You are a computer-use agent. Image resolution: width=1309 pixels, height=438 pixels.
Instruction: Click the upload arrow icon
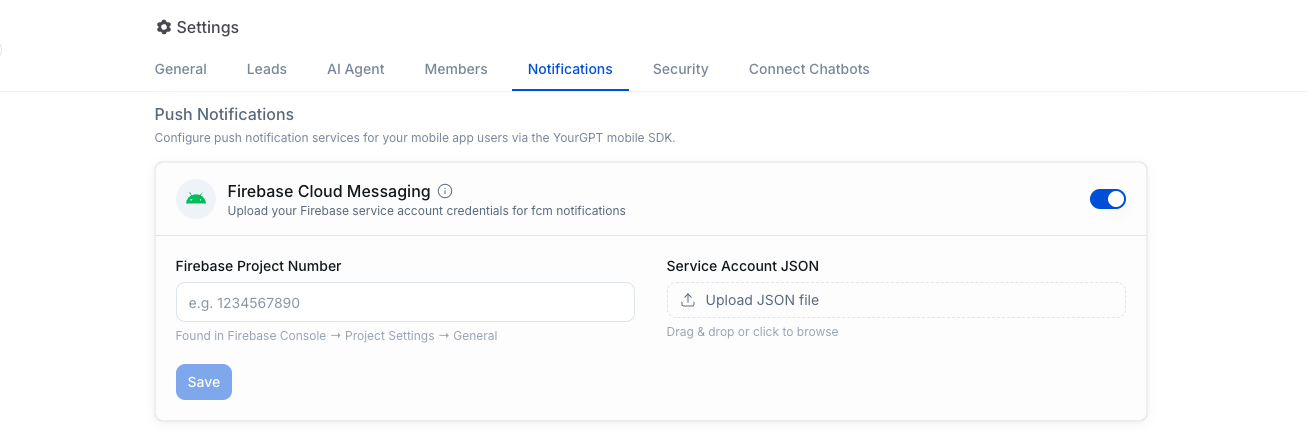pyautogui.click(x=688, y=300)
